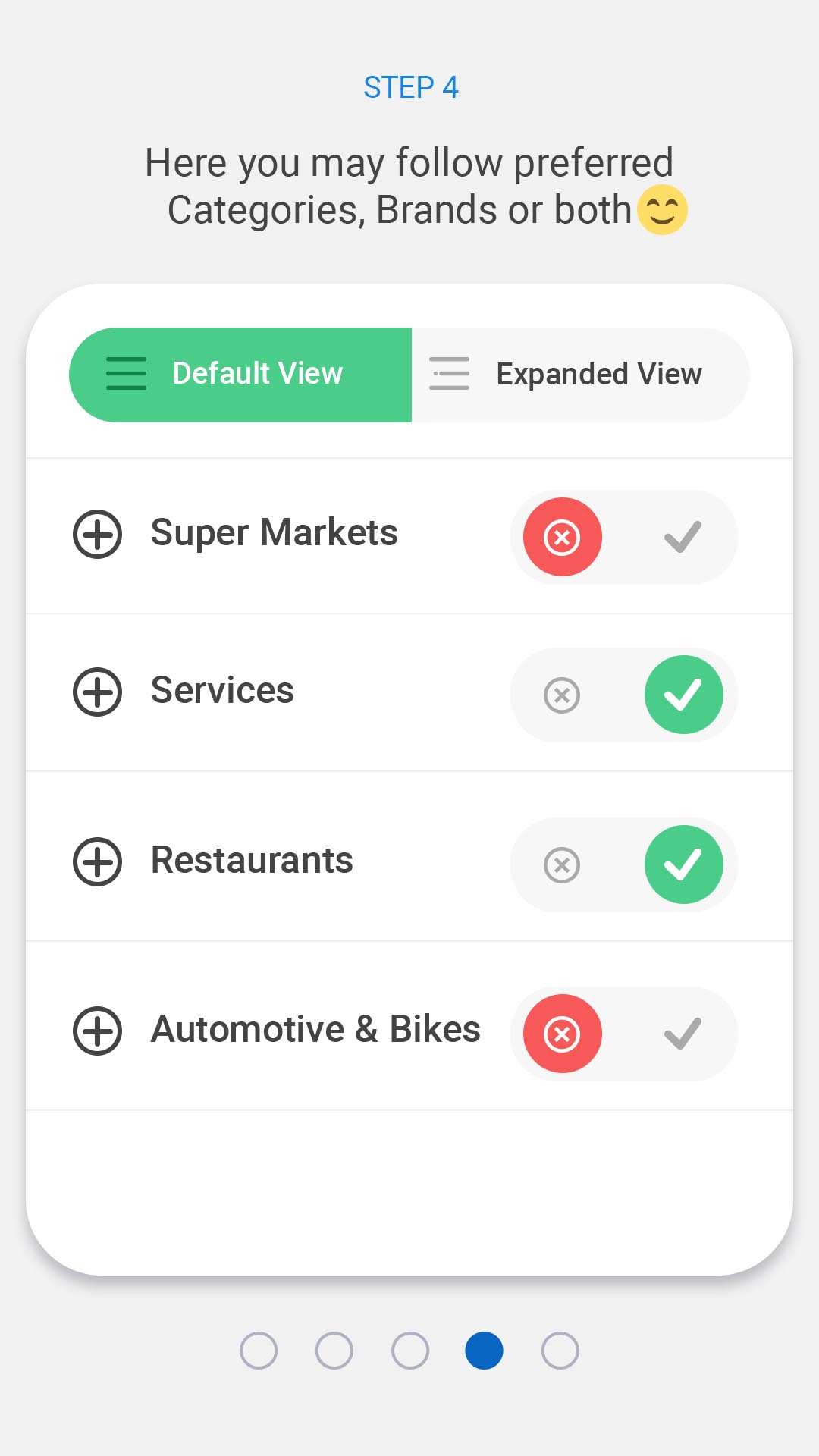Go to the third page indicator dot

[x=410, y=1351]
